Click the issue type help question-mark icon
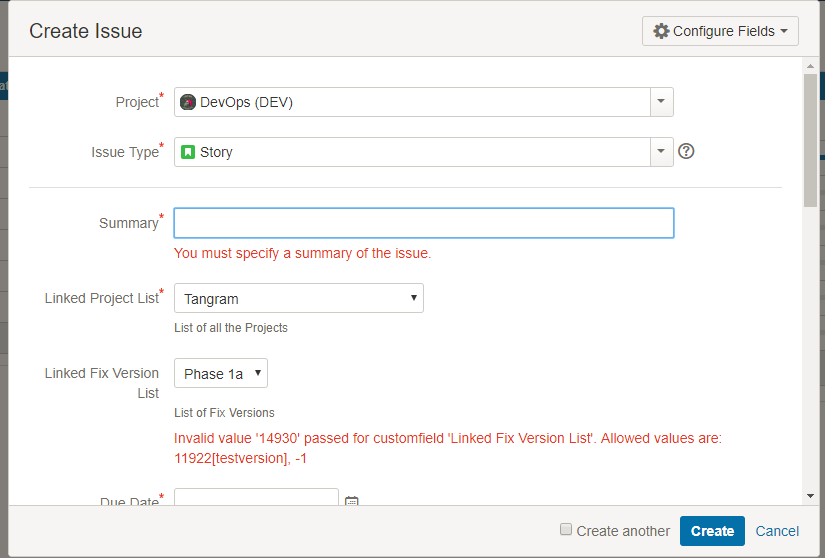 click(x=686, y=151)
